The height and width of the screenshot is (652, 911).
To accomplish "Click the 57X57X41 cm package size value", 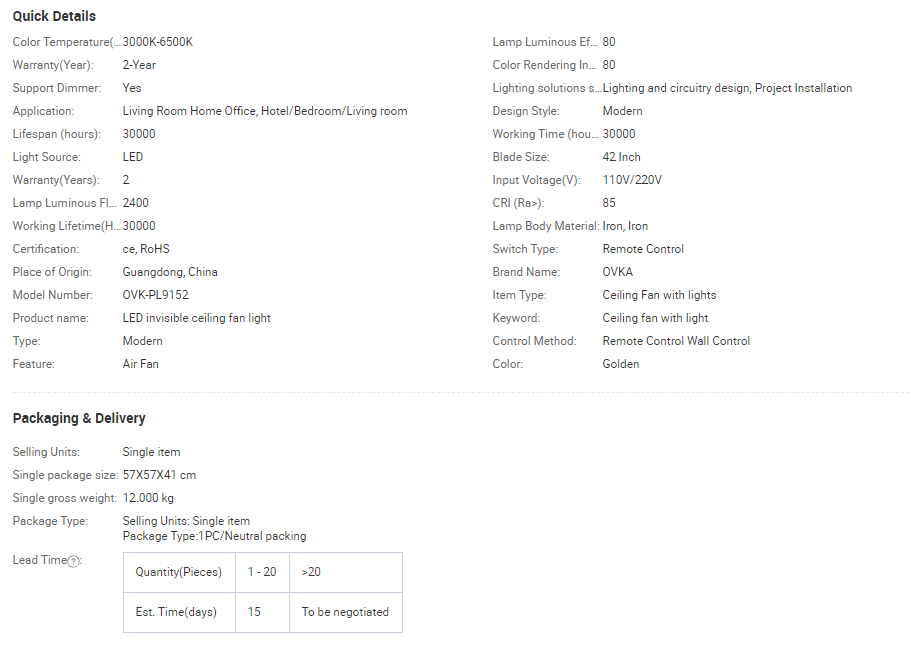I will 159,475.
